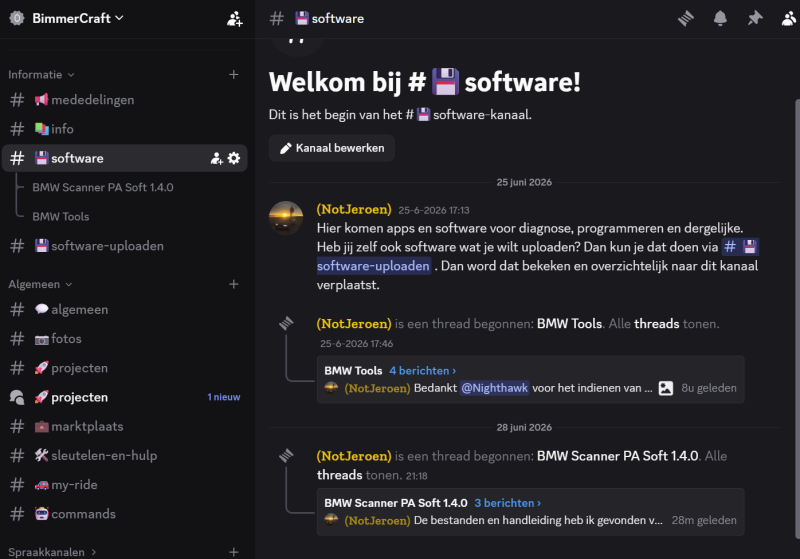
Task: Create invite icon on software channel
Action: point(216,159)
